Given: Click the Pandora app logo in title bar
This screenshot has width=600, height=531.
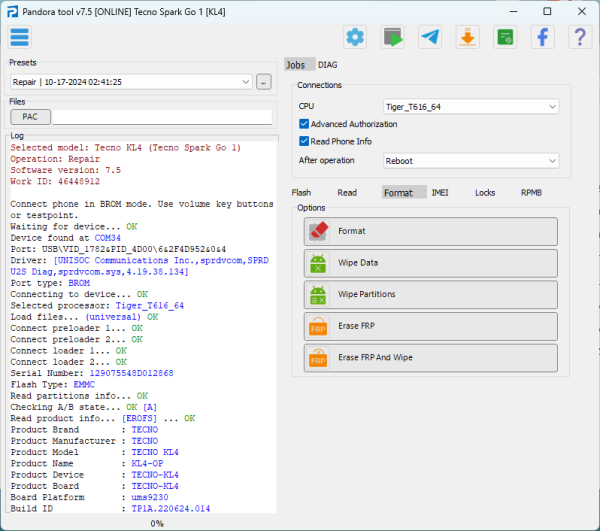Looking at the screenshot, I should (x=12, y=12).
